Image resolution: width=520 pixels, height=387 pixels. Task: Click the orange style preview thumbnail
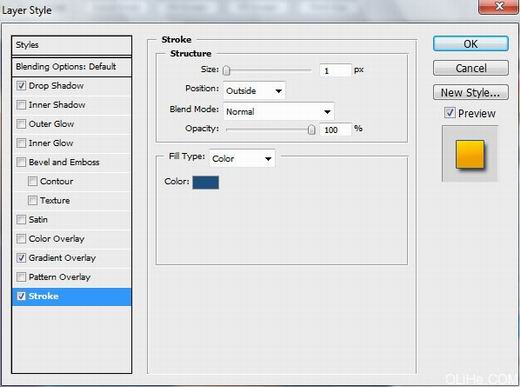pyautogui.click(x=470, y=154)
